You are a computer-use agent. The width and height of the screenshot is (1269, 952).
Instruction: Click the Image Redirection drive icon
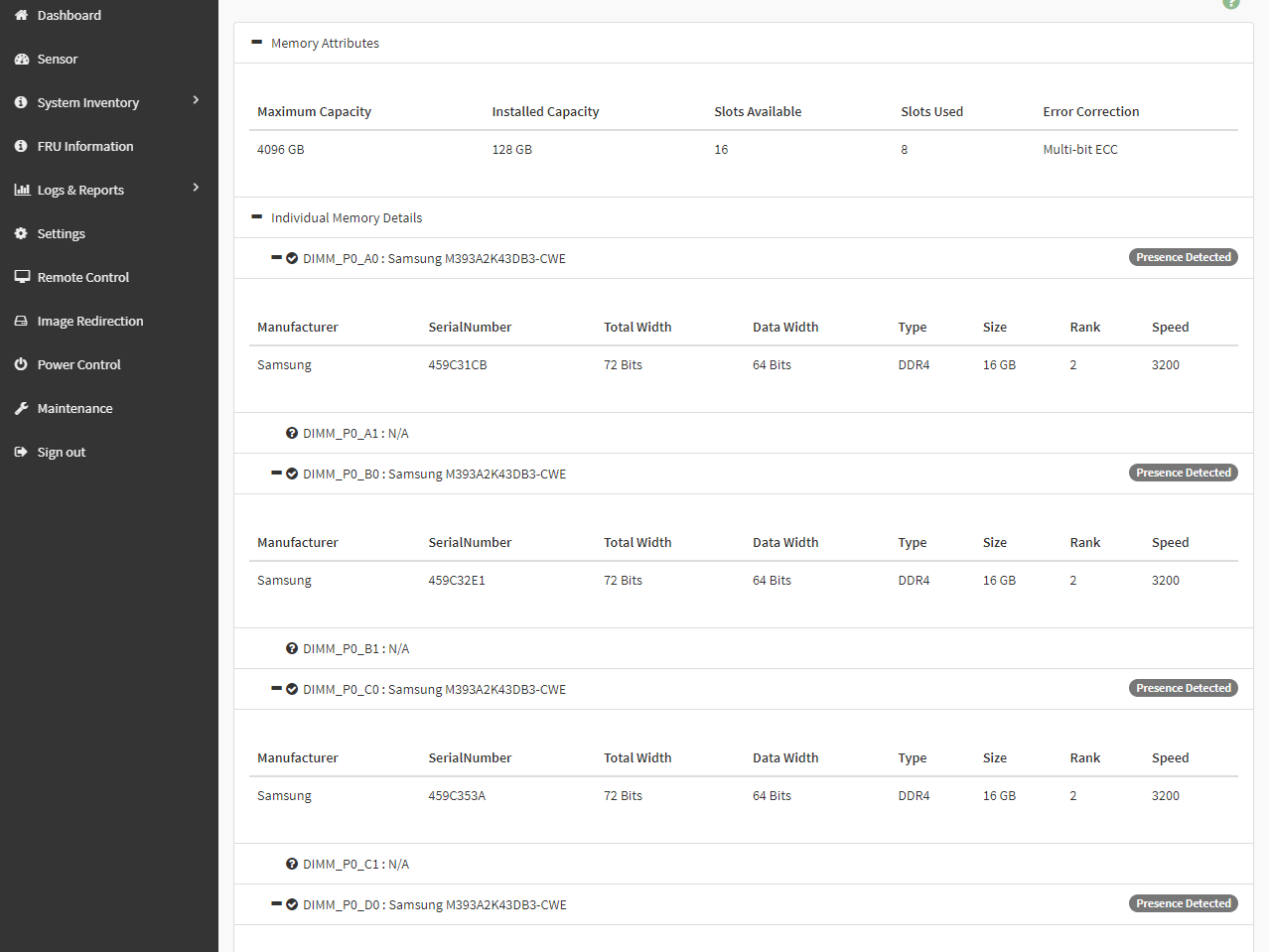(21, 321)
